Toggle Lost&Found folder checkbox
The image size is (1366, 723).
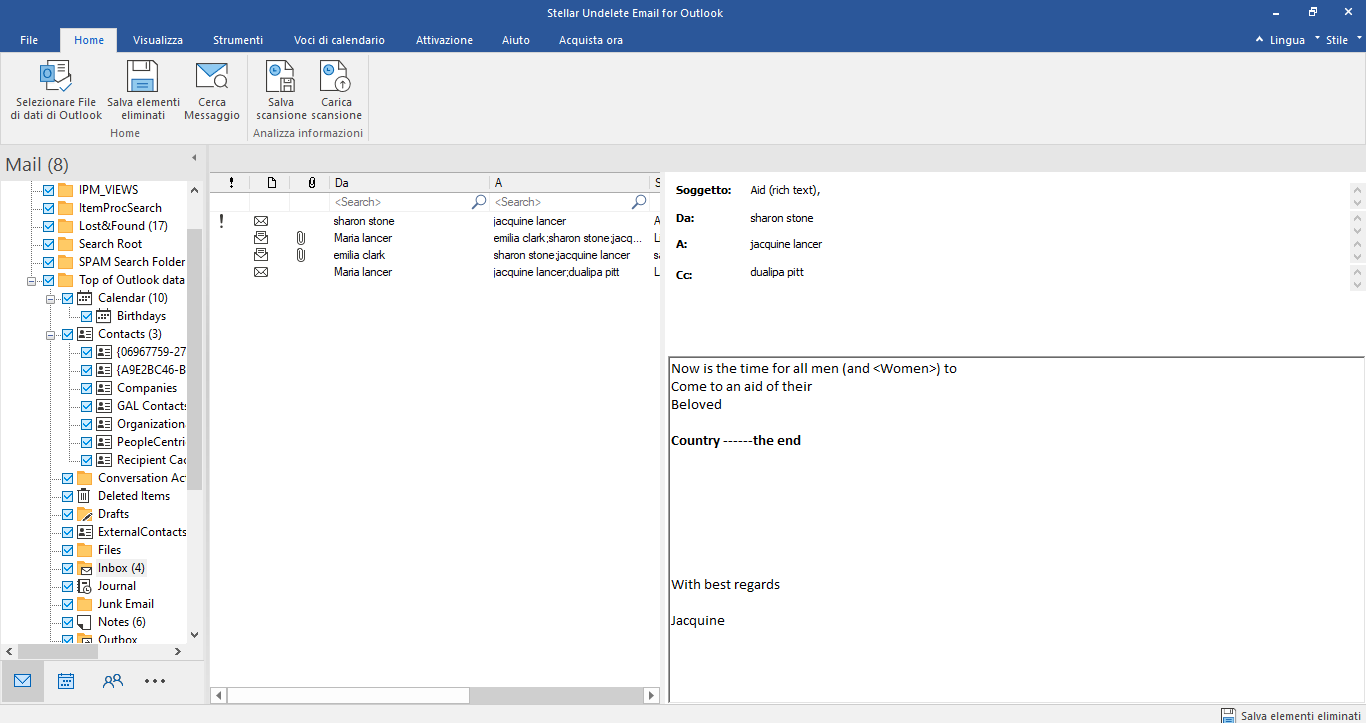(48, 226)
